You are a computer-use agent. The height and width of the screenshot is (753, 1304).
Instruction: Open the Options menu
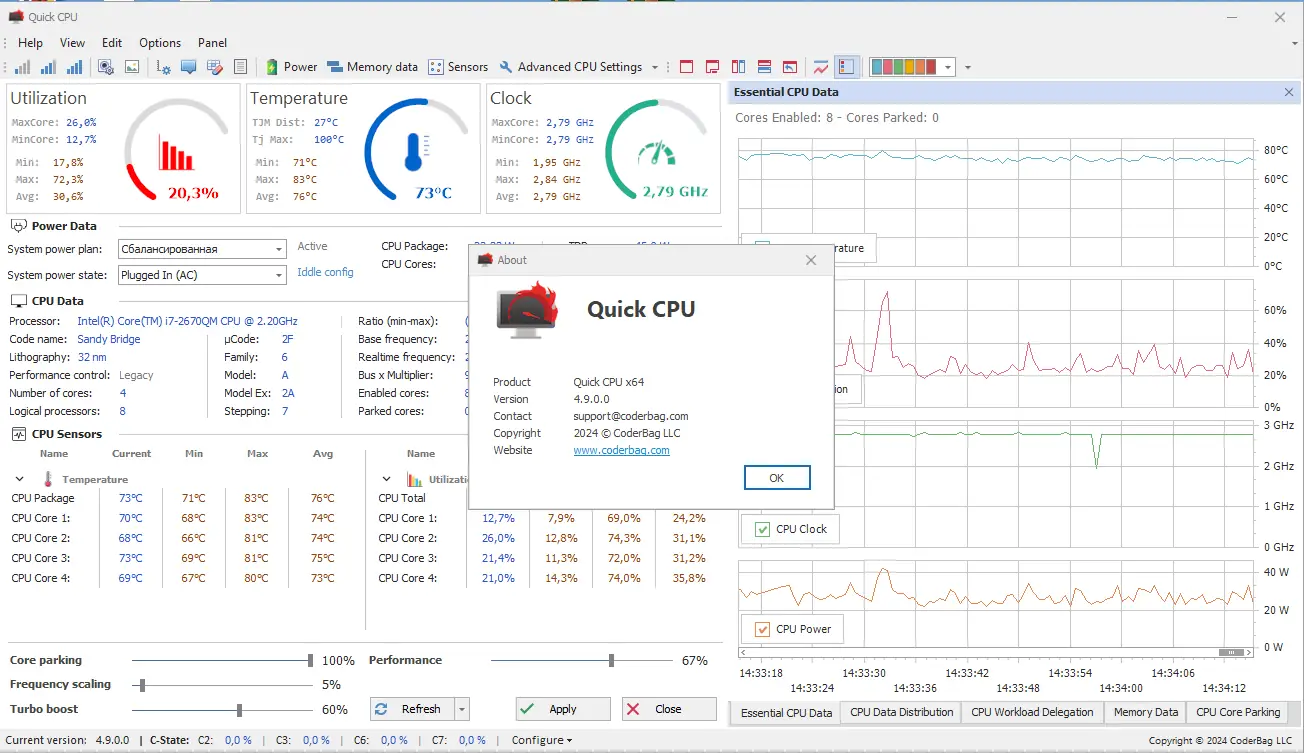pos(160,43)
